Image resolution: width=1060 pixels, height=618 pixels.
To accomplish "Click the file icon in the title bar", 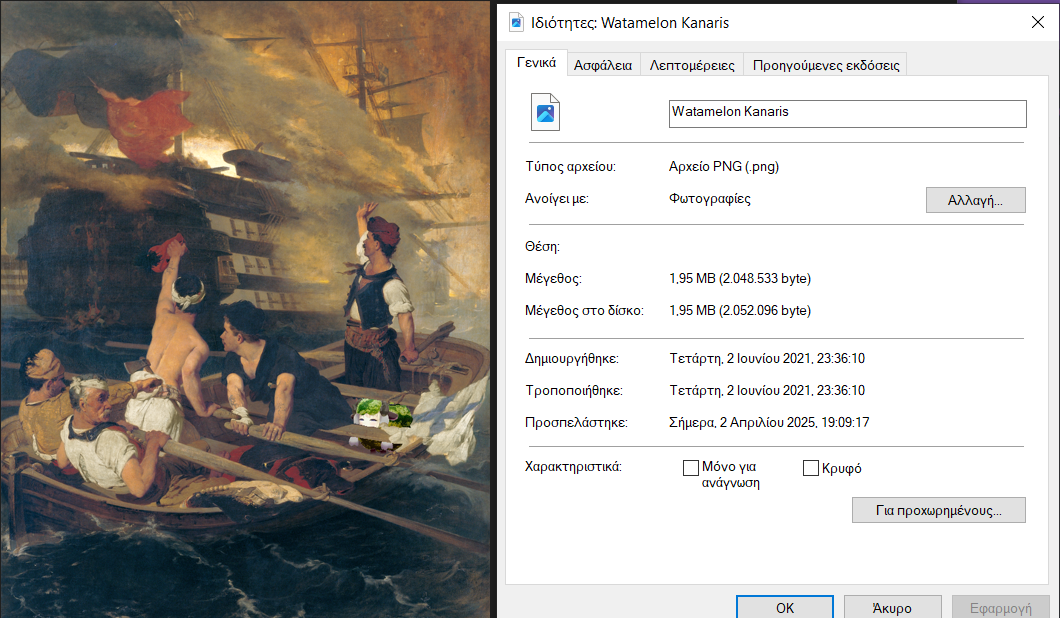I will pos(516,22).
